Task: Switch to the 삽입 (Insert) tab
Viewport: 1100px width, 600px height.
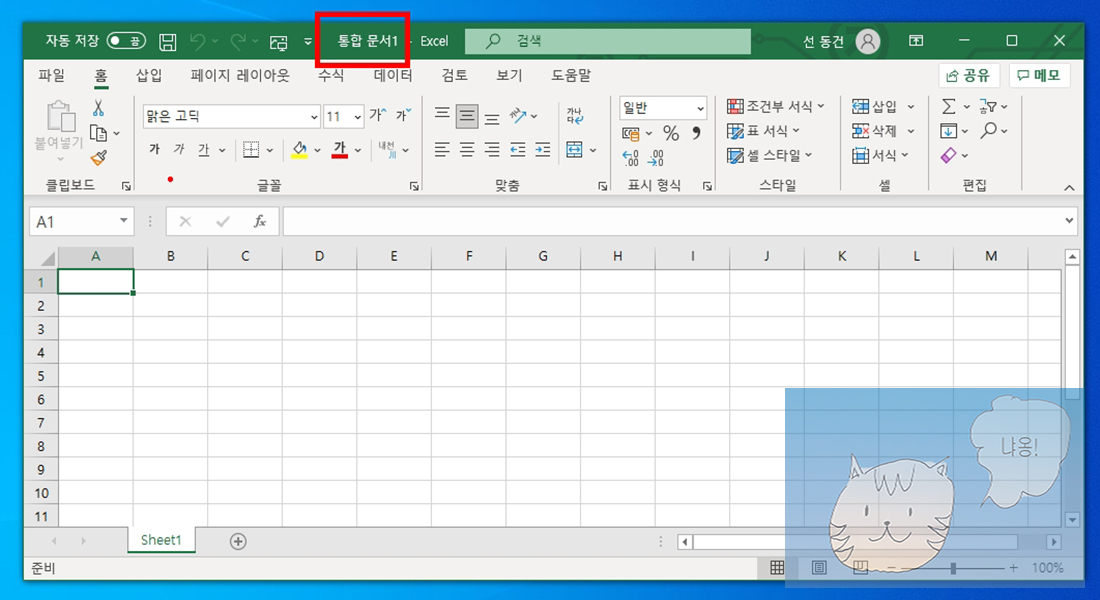Action: tap(149, 75)
